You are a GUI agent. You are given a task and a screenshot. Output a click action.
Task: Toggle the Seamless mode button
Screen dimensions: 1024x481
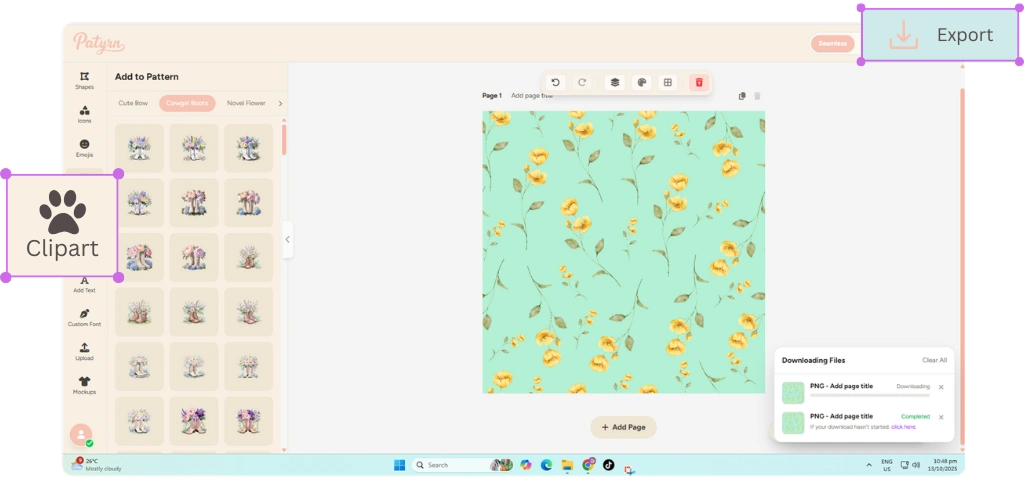click(x=832, y=43)
